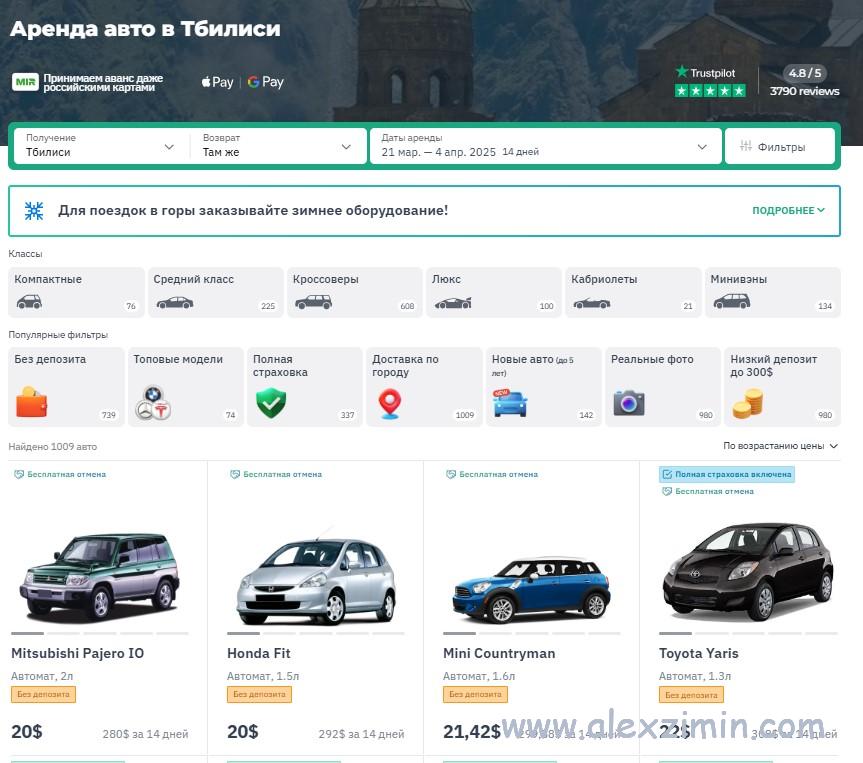Choose the Кабриолеты class tab
Image resolution: width=863 pixels, height=763 pixels.
(633, 292)
